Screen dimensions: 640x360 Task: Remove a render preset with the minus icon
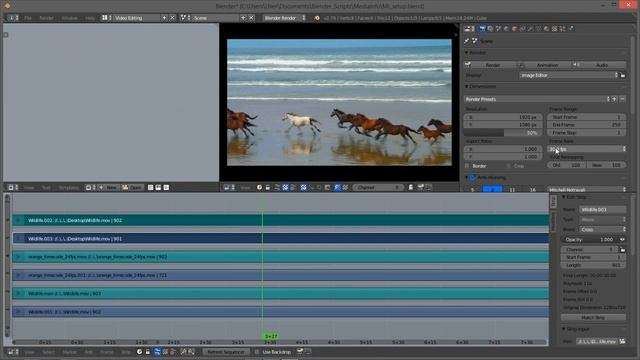[x=622, y=99]
